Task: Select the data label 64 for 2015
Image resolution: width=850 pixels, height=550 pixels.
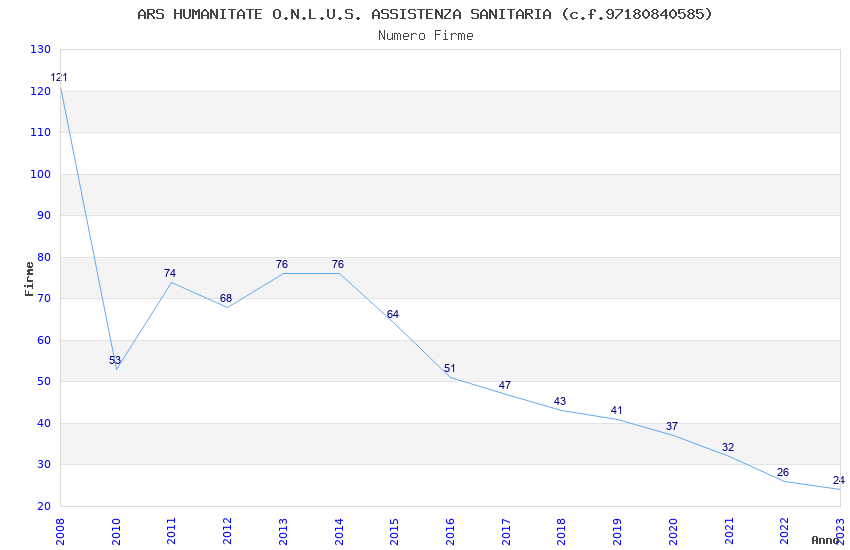Action: point(393,314)
